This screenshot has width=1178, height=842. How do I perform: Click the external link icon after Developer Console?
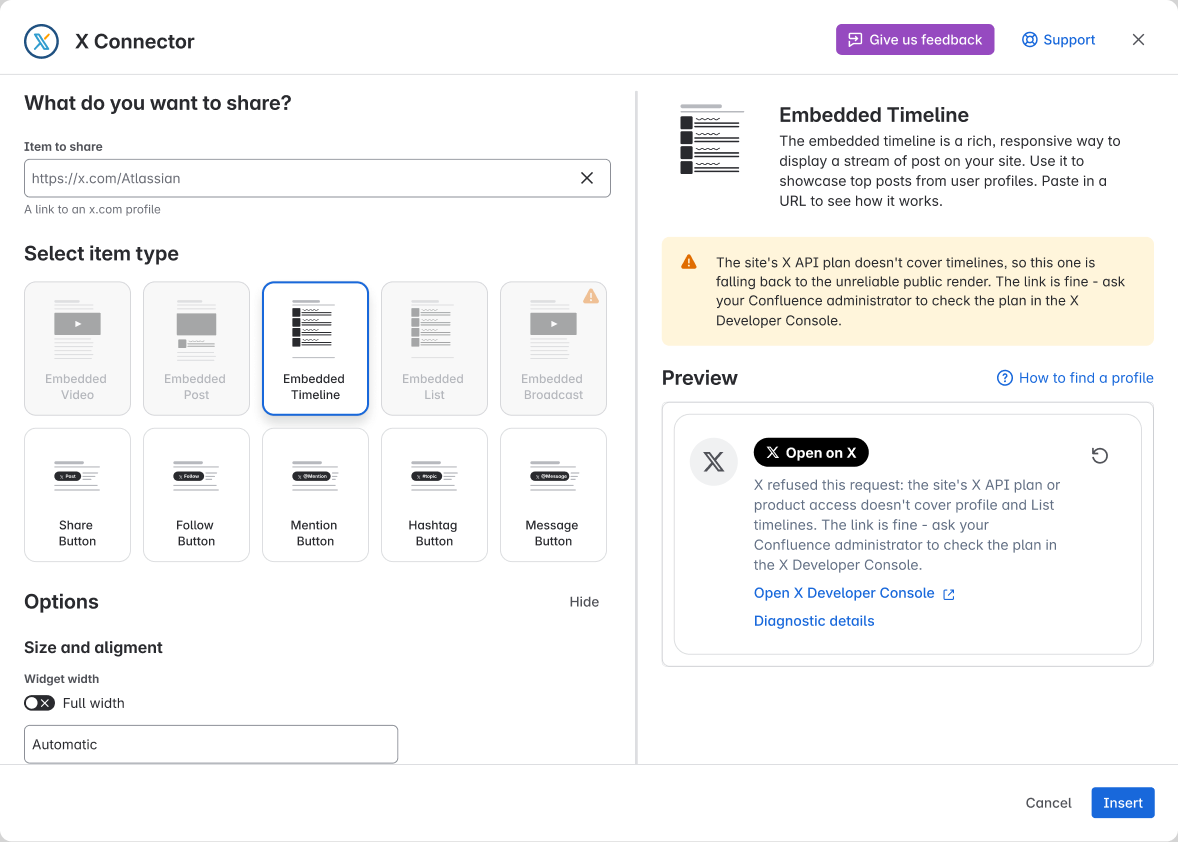tap(948, 594)
